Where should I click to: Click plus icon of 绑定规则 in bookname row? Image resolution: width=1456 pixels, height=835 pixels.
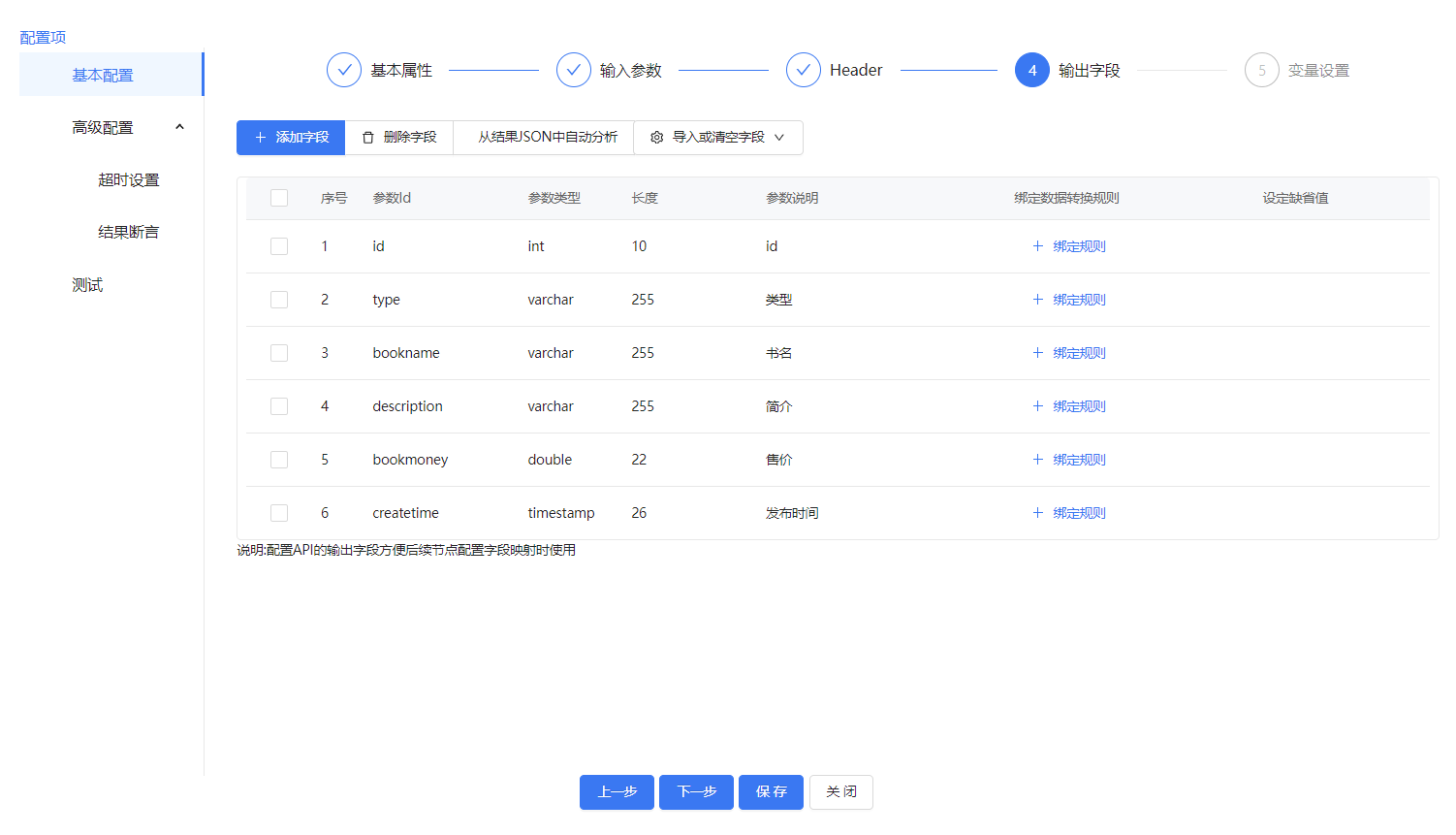pyautogui.click(x=1038, y=353)
